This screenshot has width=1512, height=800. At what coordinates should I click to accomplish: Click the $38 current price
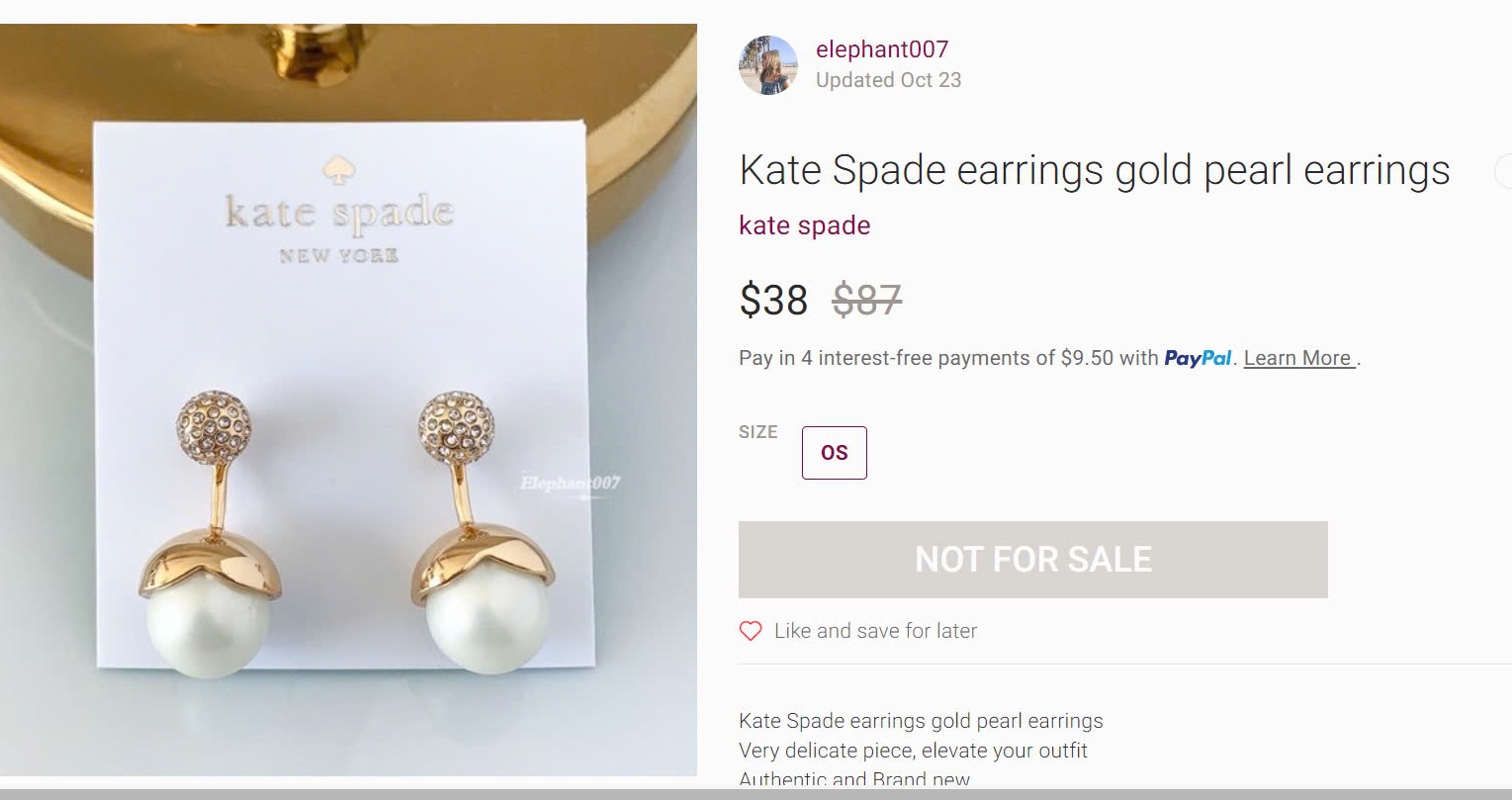click(x=773, y=300)
